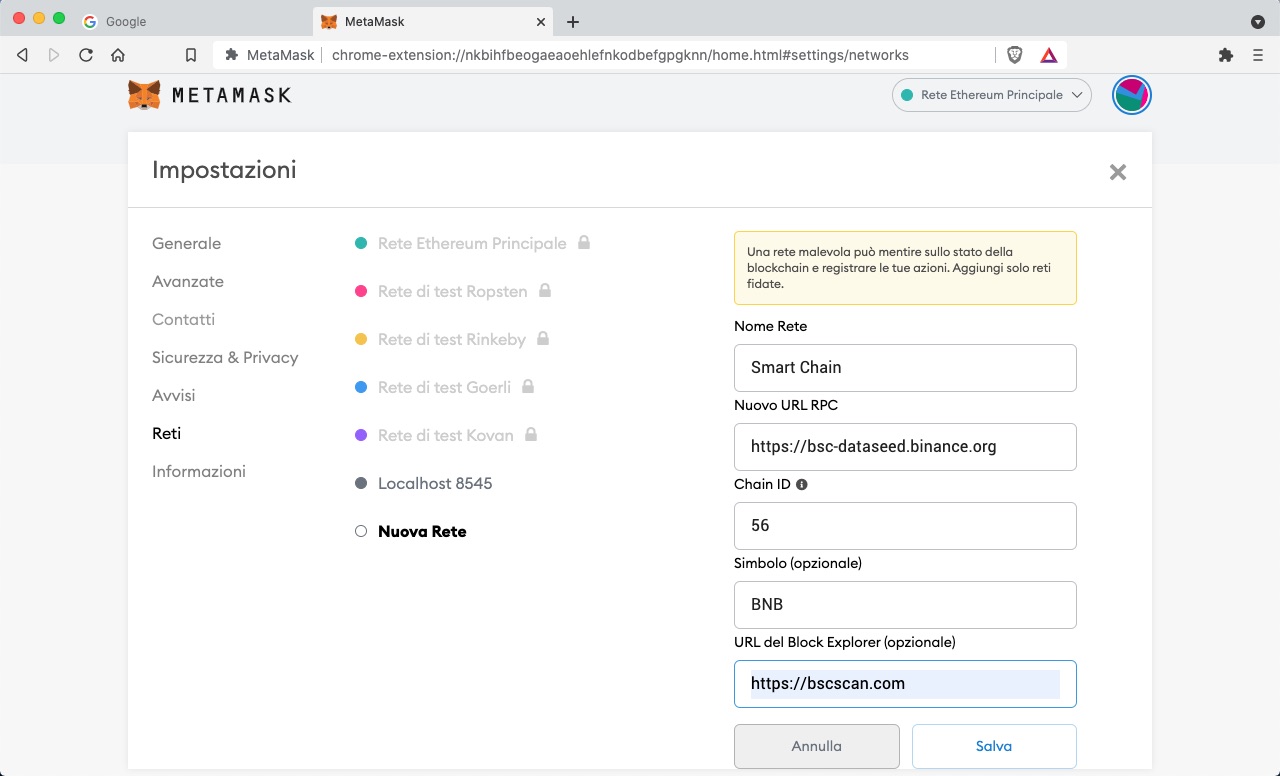
Task: Open the browser extensions puzzle icon
Action: point(1225,55)
